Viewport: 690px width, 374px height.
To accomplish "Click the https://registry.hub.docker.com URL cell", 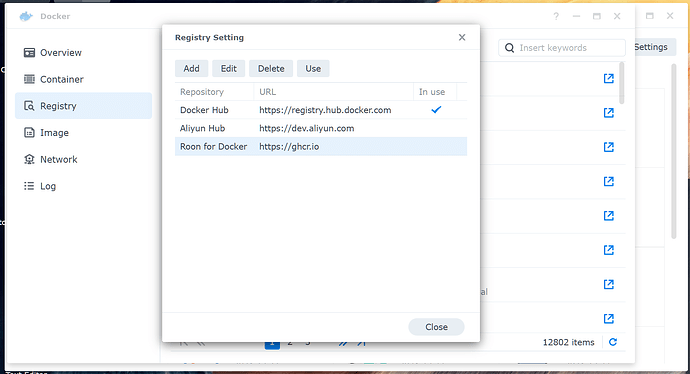I will pyautogui.click(x=325, y=110).
